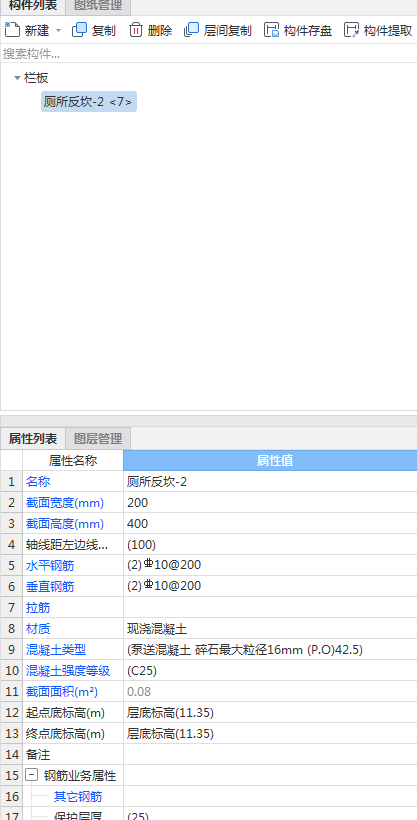Image resolution: width=417 pixels, height=820 pixels.
Task: Click the 其它钢筋 property link
Action: [78, 796]
